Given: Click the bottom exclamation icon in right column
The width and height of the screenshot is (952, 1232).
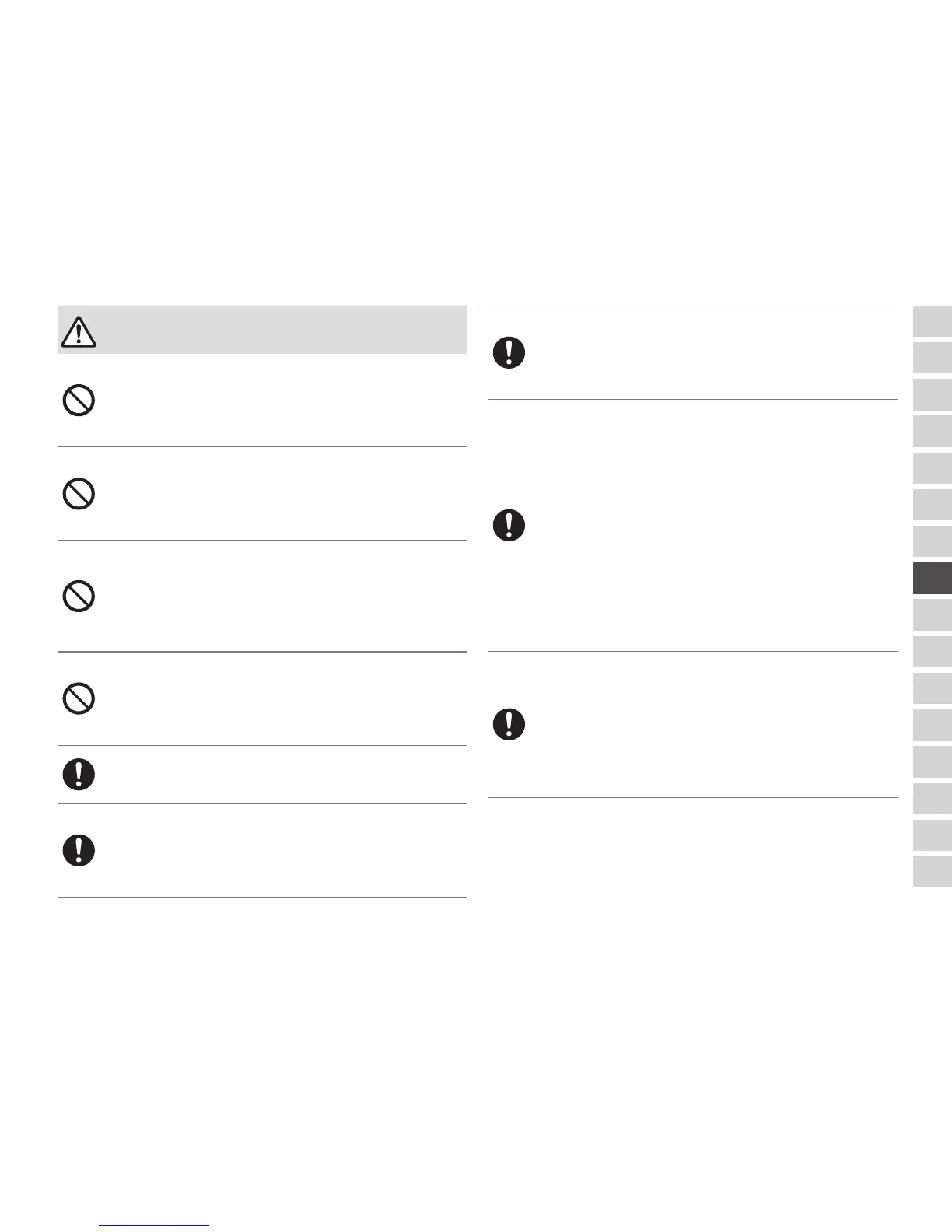Looking at the screenshot, I should (x=509, y=725).
